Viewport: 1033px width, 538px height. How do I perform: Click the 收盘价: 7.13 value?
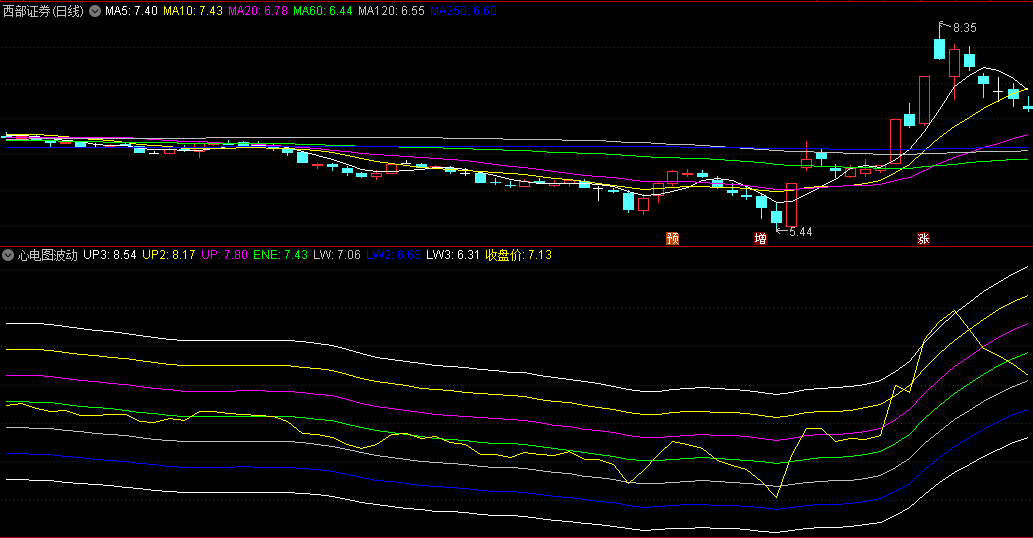(x=518, y=255)
